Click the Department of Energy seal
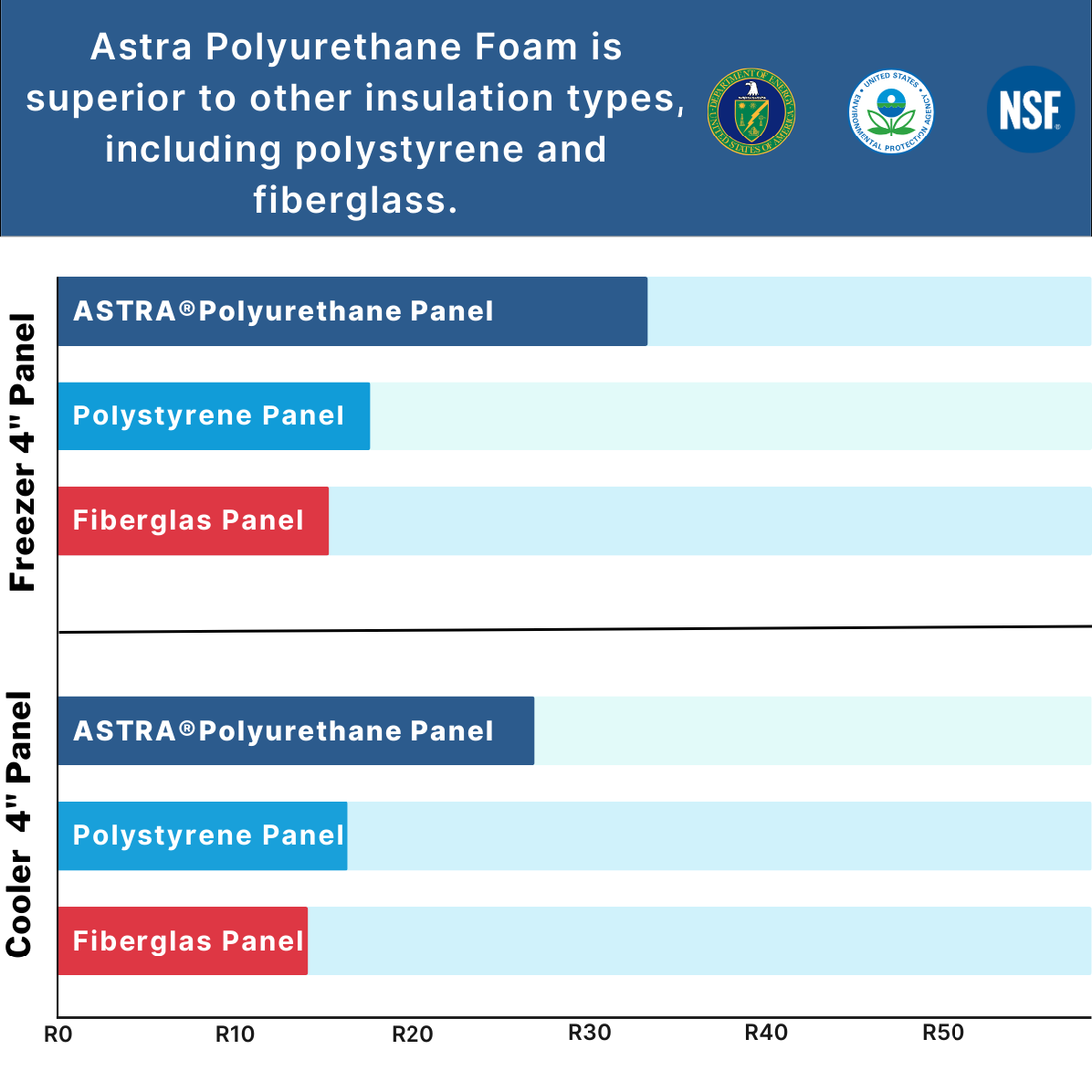 click(751, 112)
